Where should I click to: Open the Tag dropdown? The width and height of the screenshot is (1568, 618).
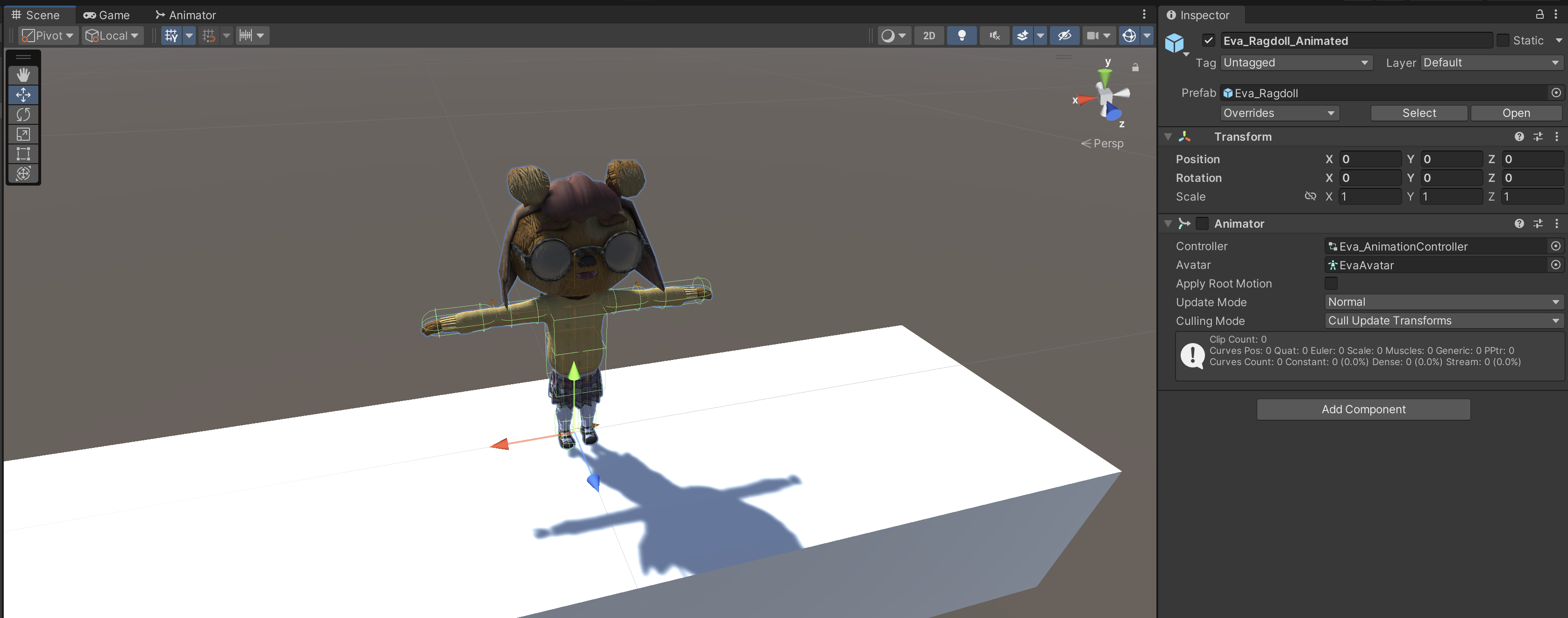[1295, 63]
